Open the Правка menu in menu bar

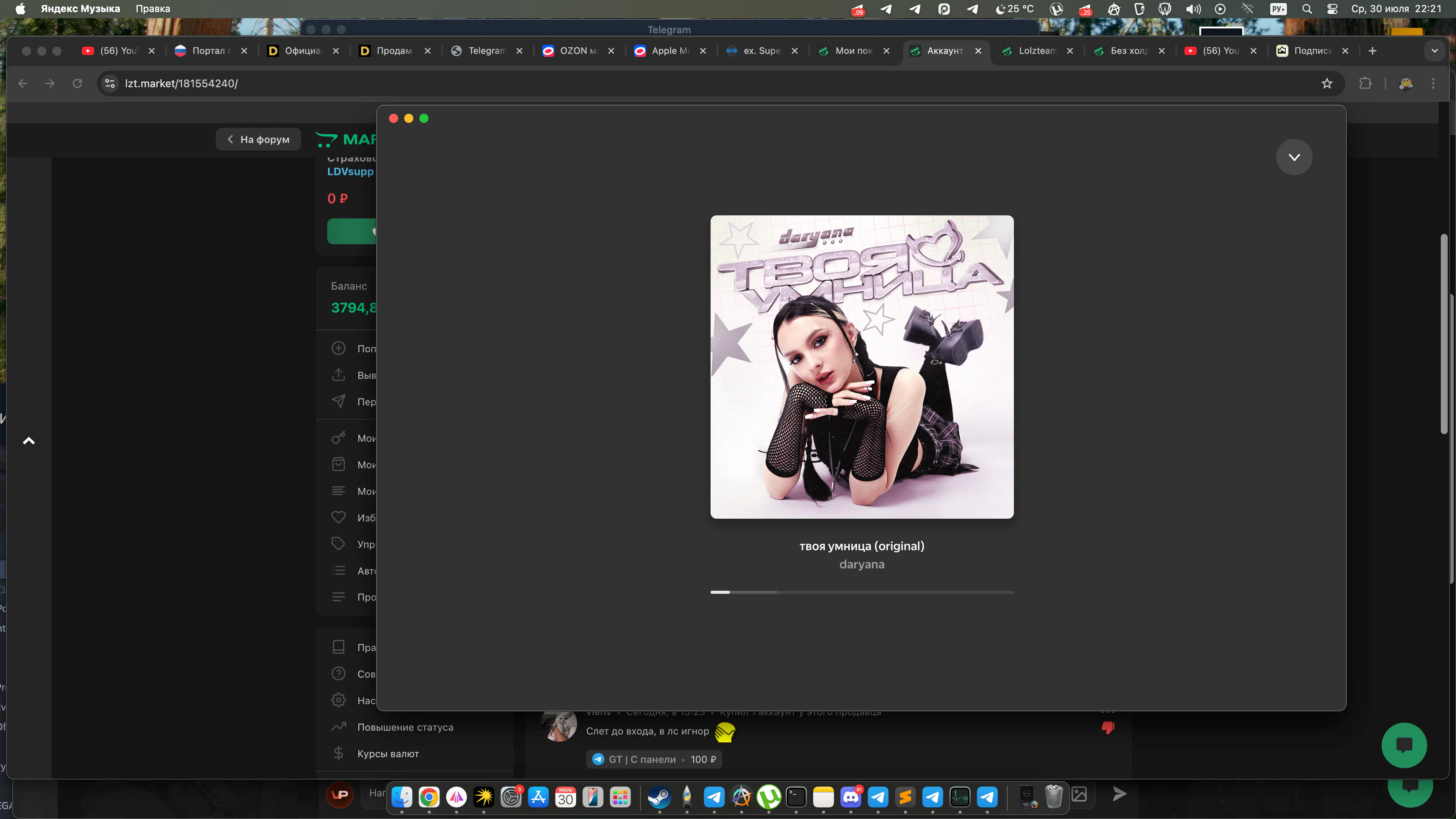point(152,8)
